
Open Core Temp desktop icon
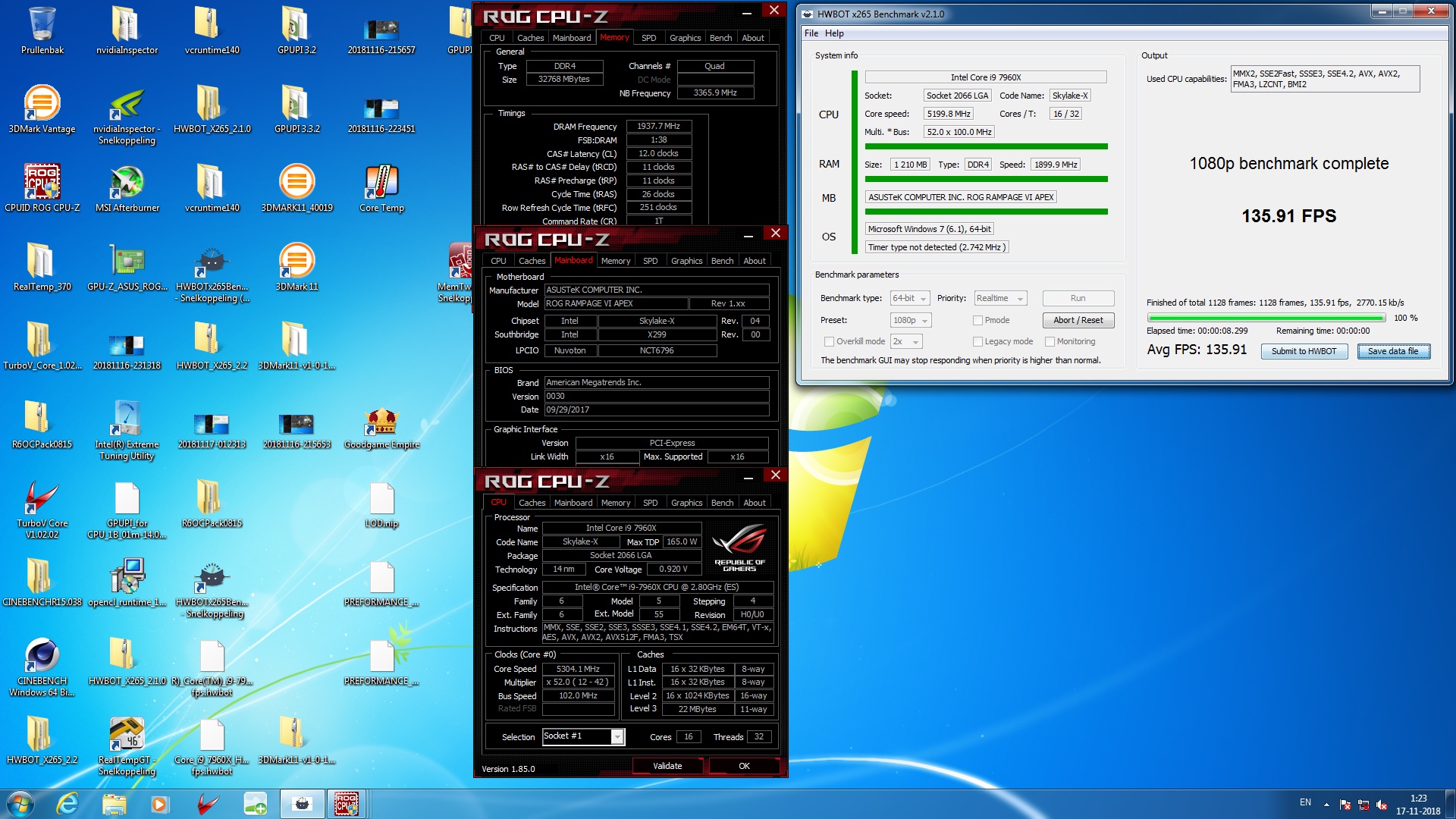point(381,188)
